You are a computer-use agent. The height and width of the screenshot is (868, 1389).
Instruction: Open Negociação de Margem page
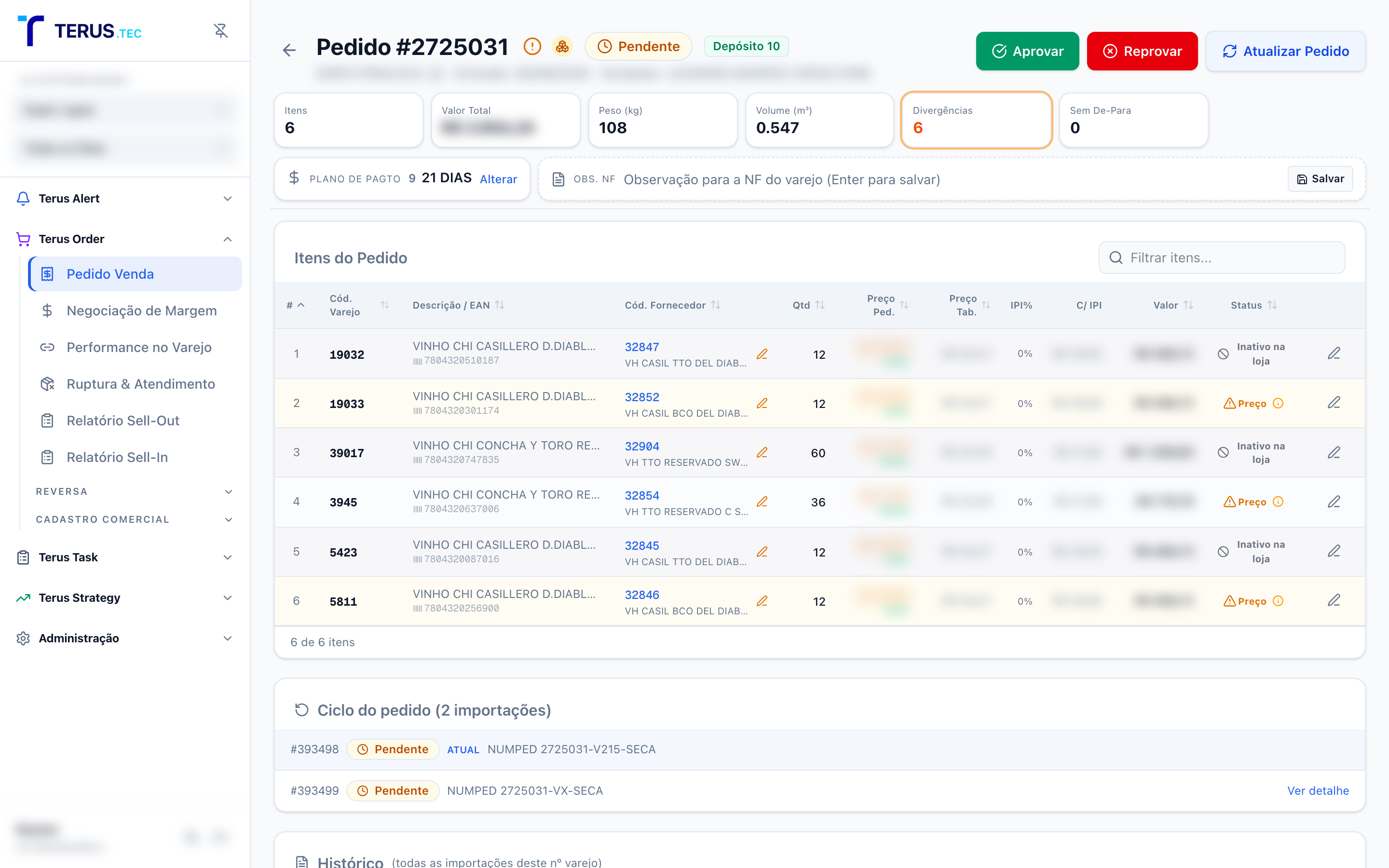136,311
